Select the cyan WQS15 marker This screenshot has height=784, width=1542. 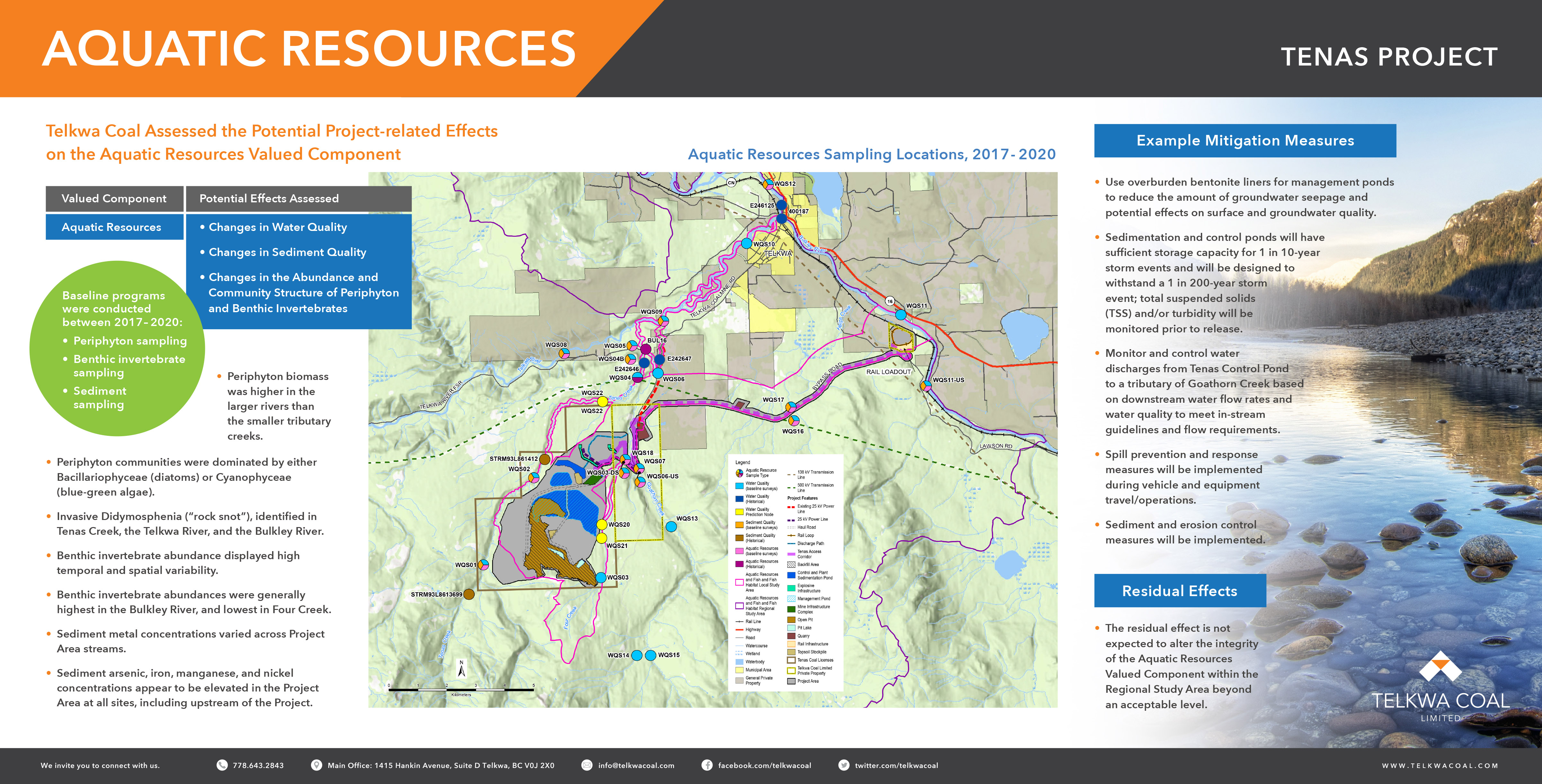click(651, 655)
